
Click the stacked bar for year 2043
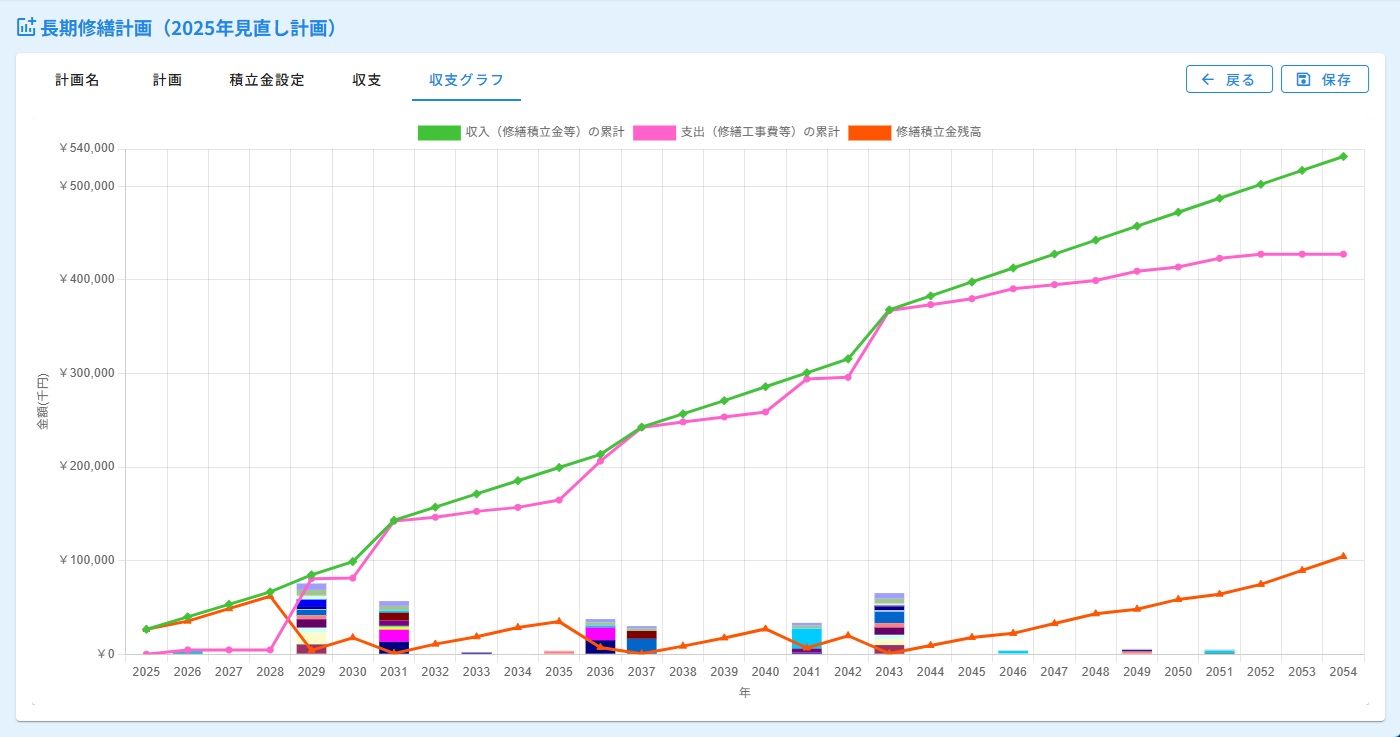tap(889, 623)
